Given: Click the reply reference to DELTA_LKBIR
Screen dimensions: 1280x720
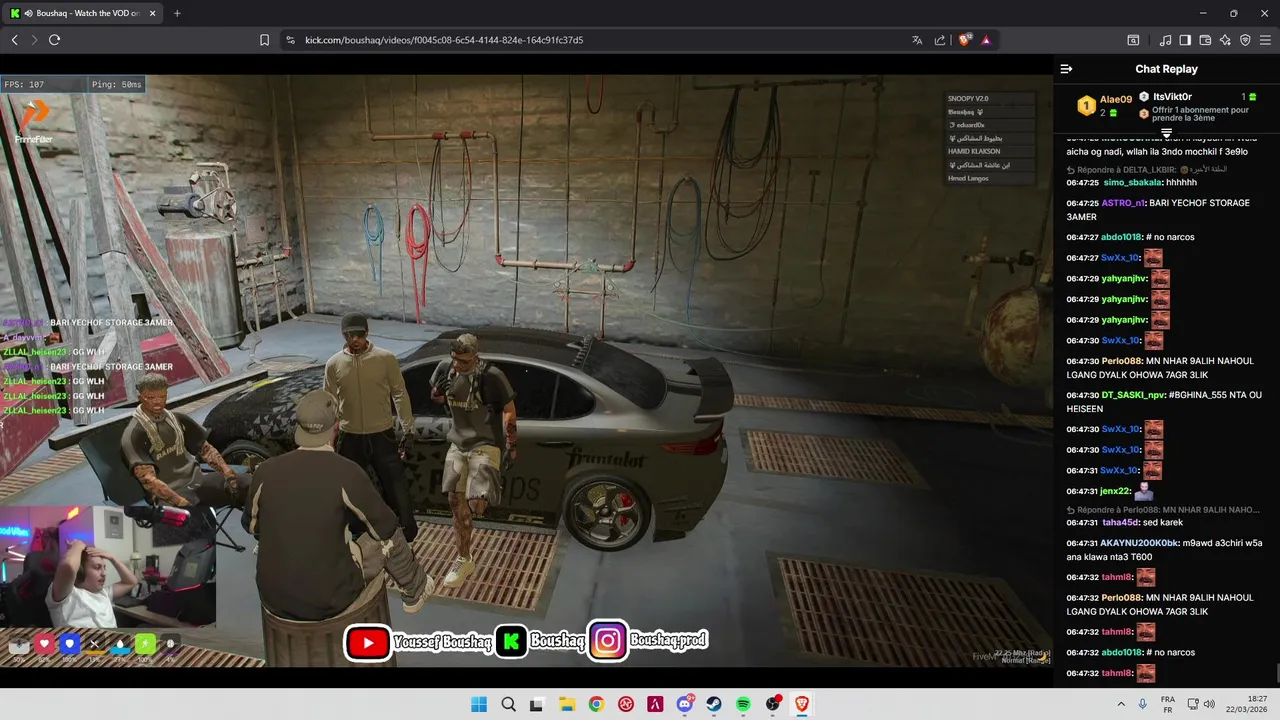Looking at the screenshot, I should click(1146, 169).
